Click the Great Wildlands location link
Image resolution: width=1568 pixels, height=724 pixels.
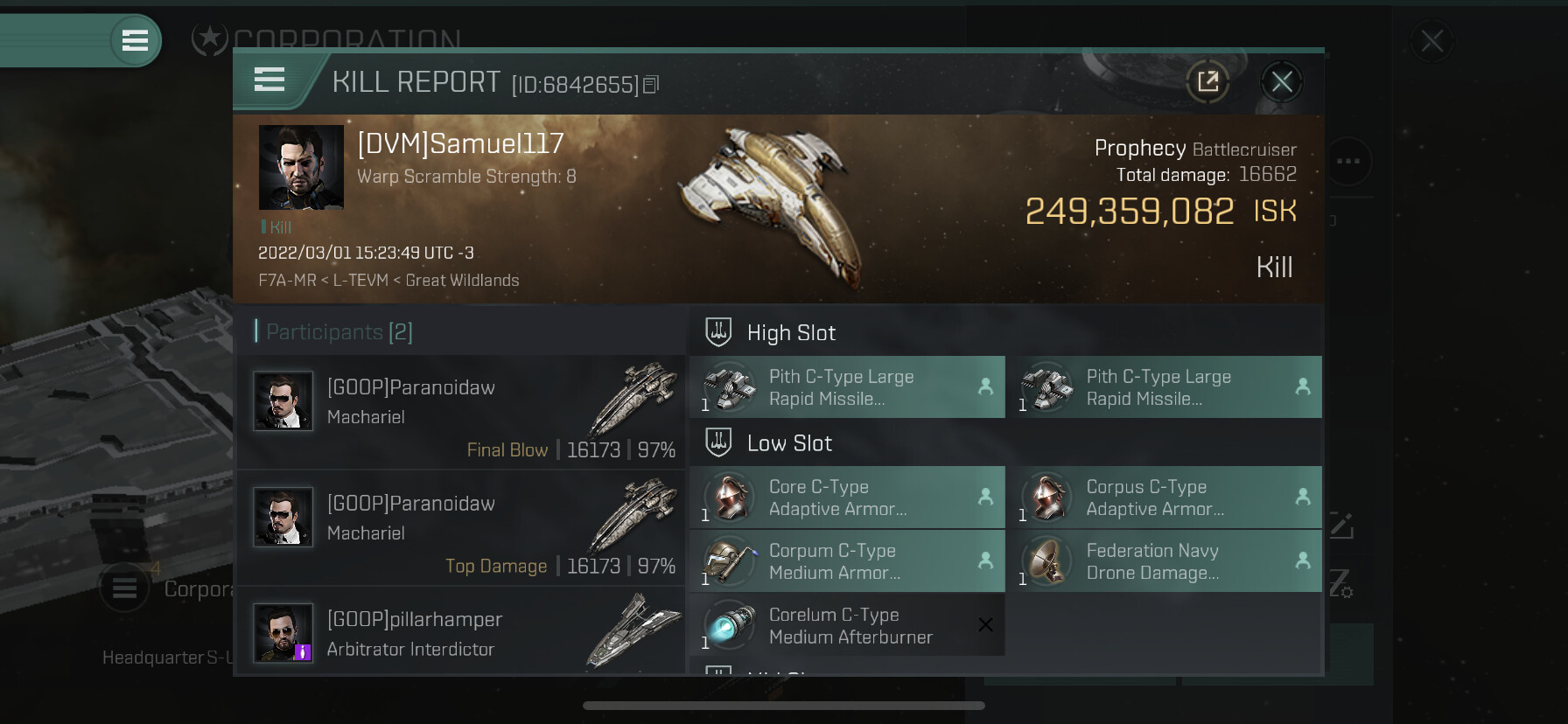coord(462,281)
